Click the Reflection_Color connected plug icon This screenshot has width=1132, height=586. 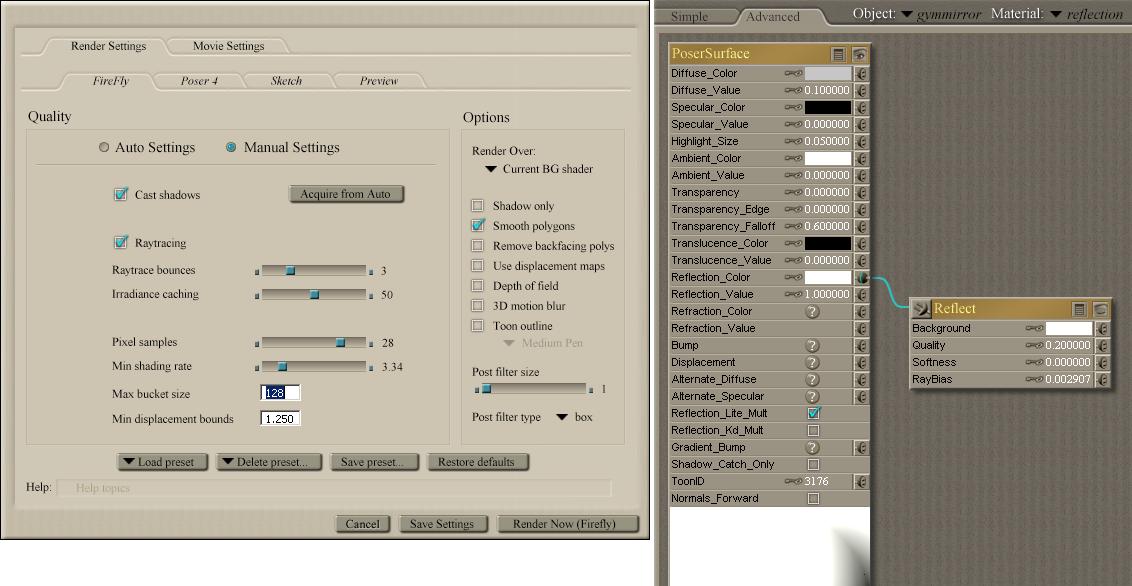pos(861,277)
